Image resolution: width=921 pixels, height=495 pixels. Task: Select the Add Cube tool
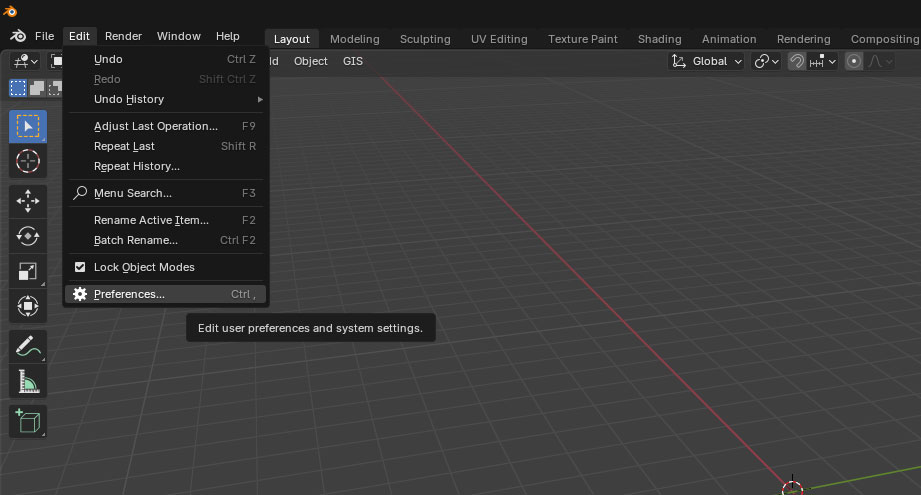28,421
